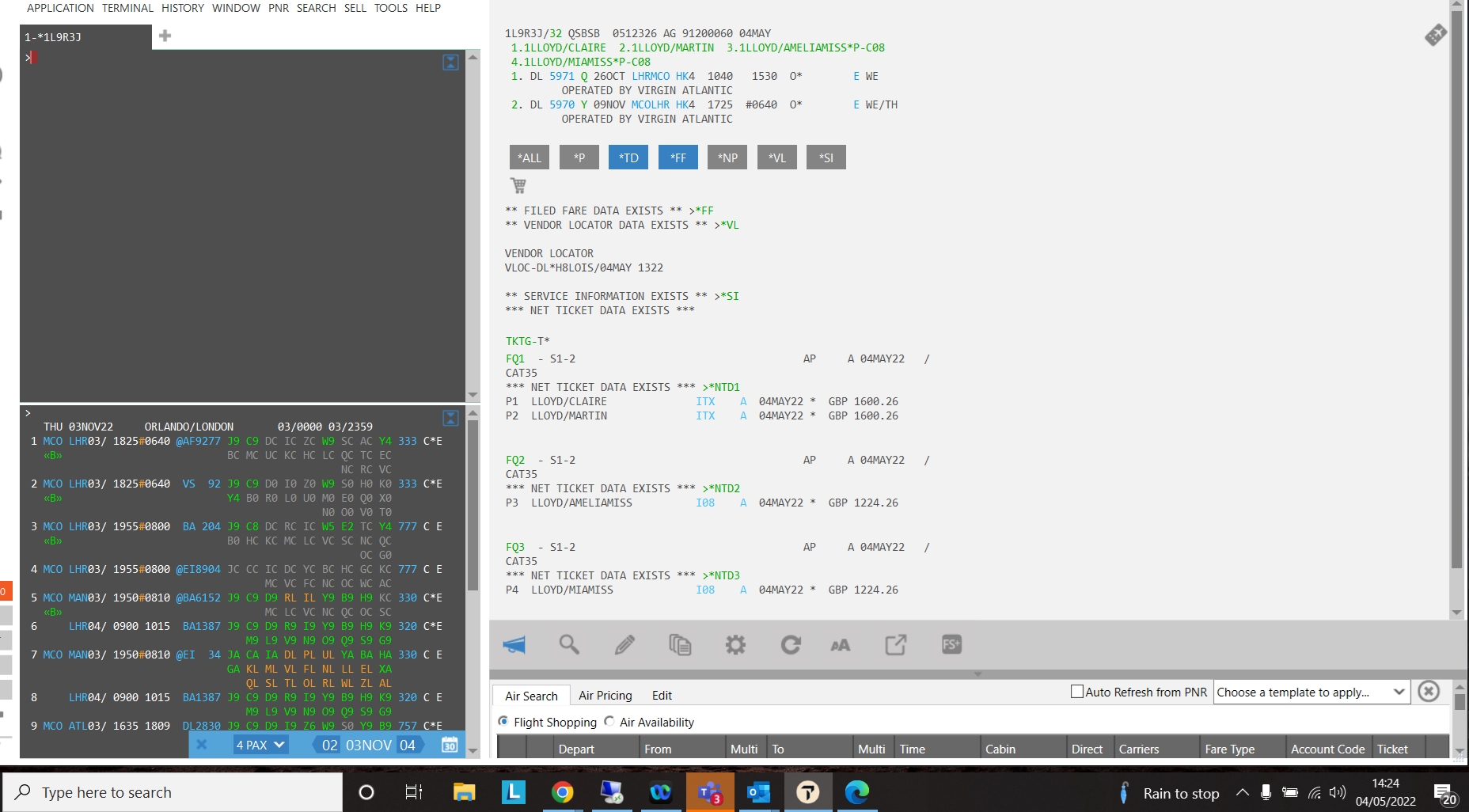
Task: Click the AA font size icon
Action: click(840, 645)
